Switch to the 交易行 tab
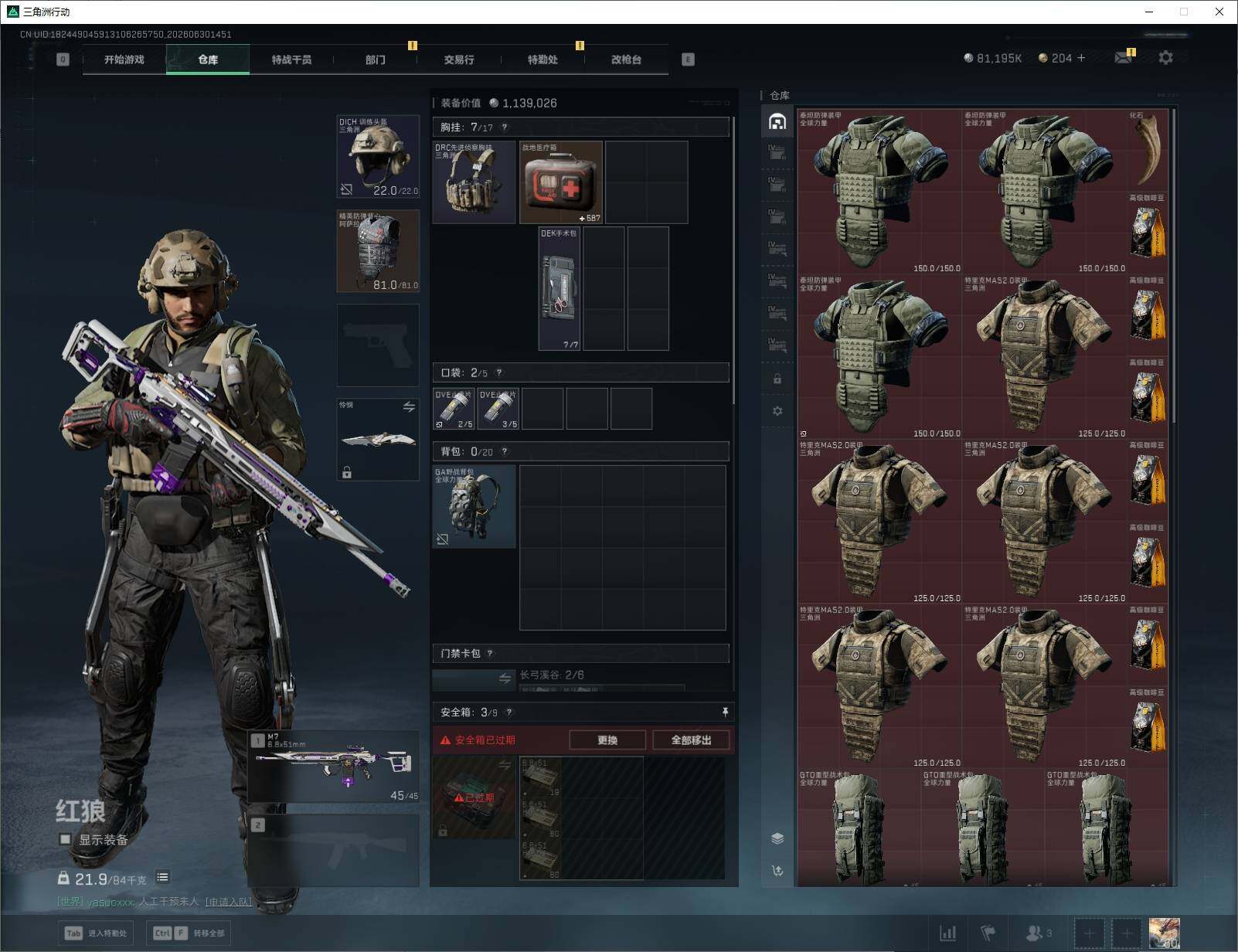This screenshot has height=952, width=1238. tap(459, 59)
